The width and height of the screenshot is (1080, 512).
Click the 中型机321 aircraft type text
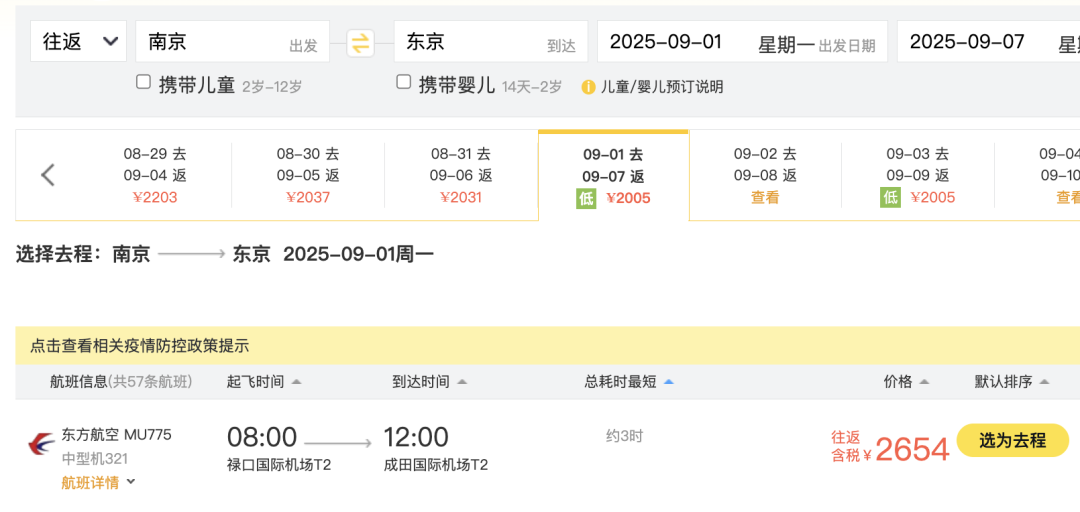click(95, 458)
